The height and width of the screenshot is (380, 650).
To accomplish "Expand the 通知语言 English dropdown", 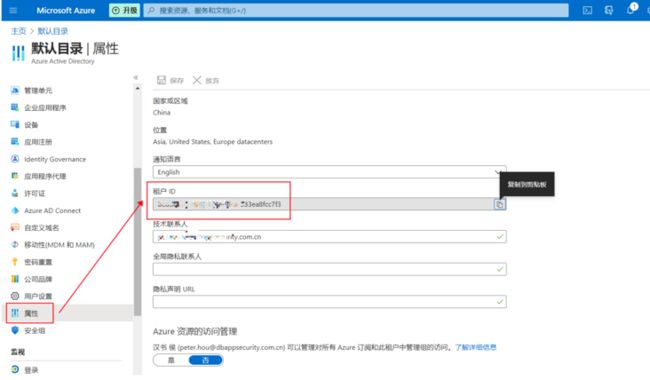I will pos(330,172).
